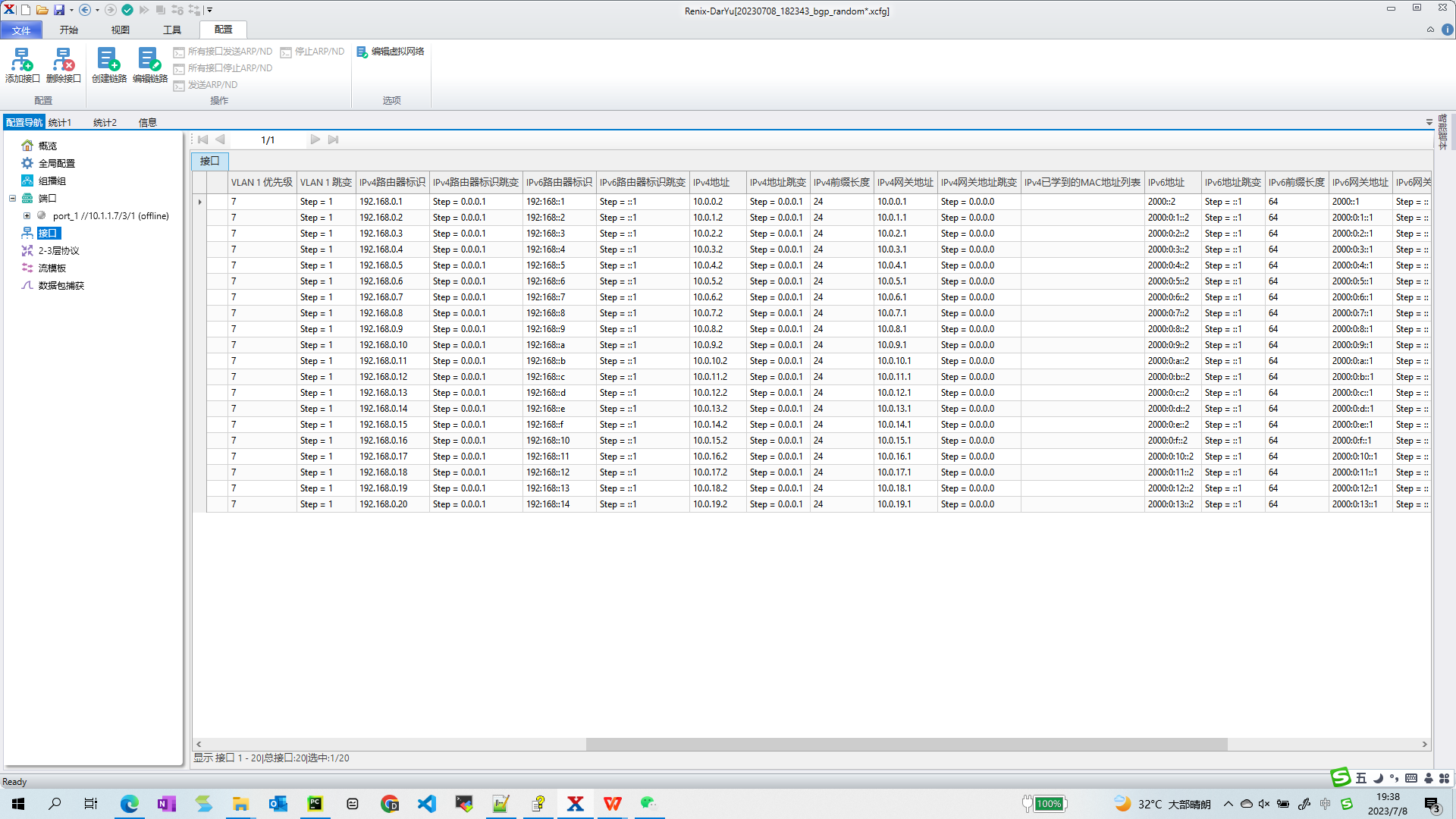This screenshot has height=819, width=1456.
Task: Click the 编辑链路 (edit link) icon
Action: coord(149,60)
